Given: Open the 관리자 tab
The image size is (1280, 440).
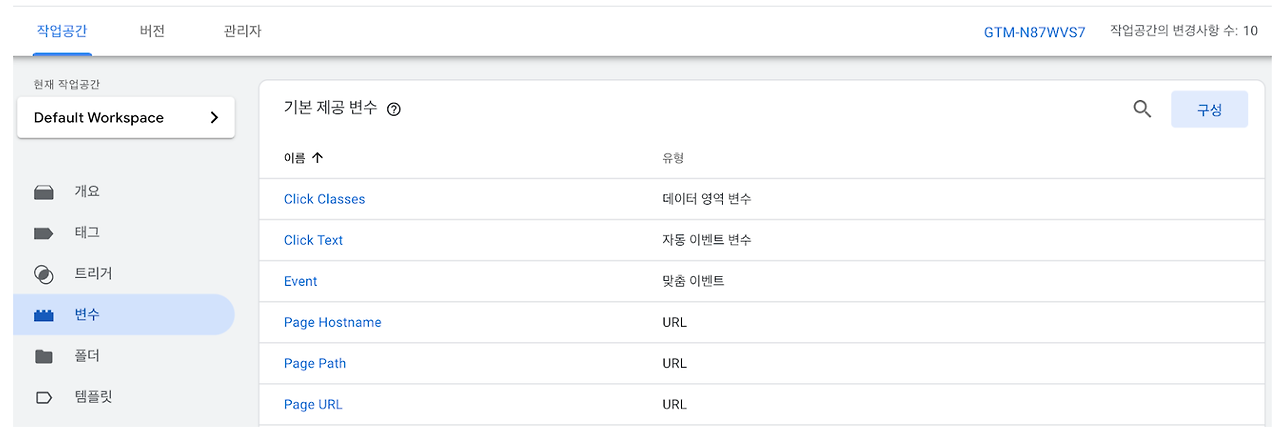Looking at the screenshot, I should point(242,31).
